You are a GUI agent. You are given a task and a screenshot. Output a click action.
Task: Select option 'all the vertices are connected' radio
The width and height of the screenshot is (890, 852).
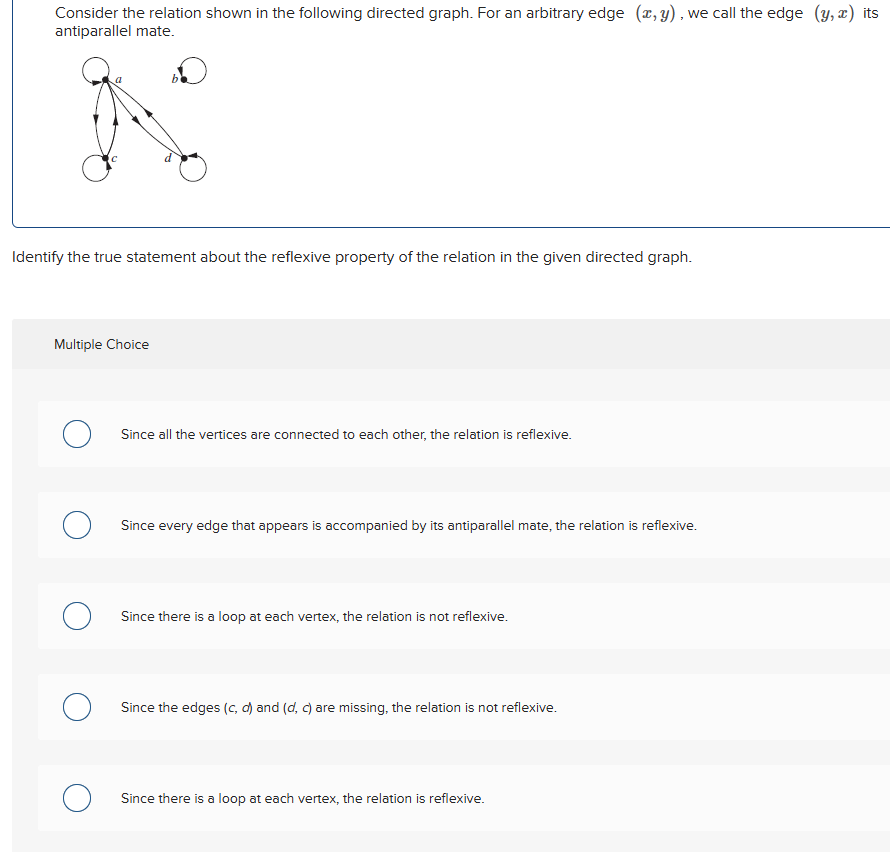[x=76, y=435]
